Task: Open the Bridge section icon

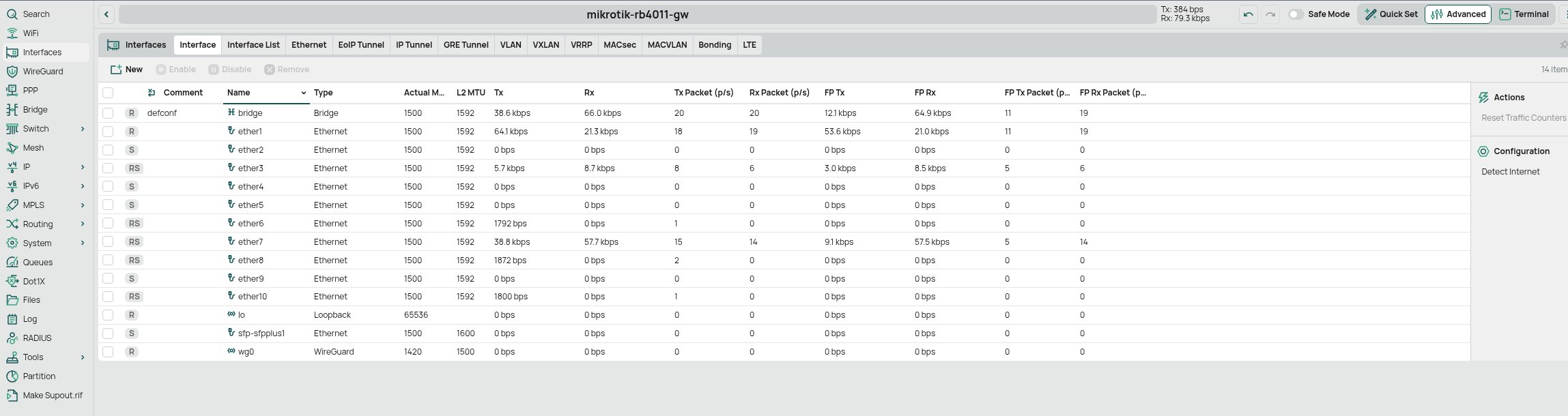Action: pos(12,109)
